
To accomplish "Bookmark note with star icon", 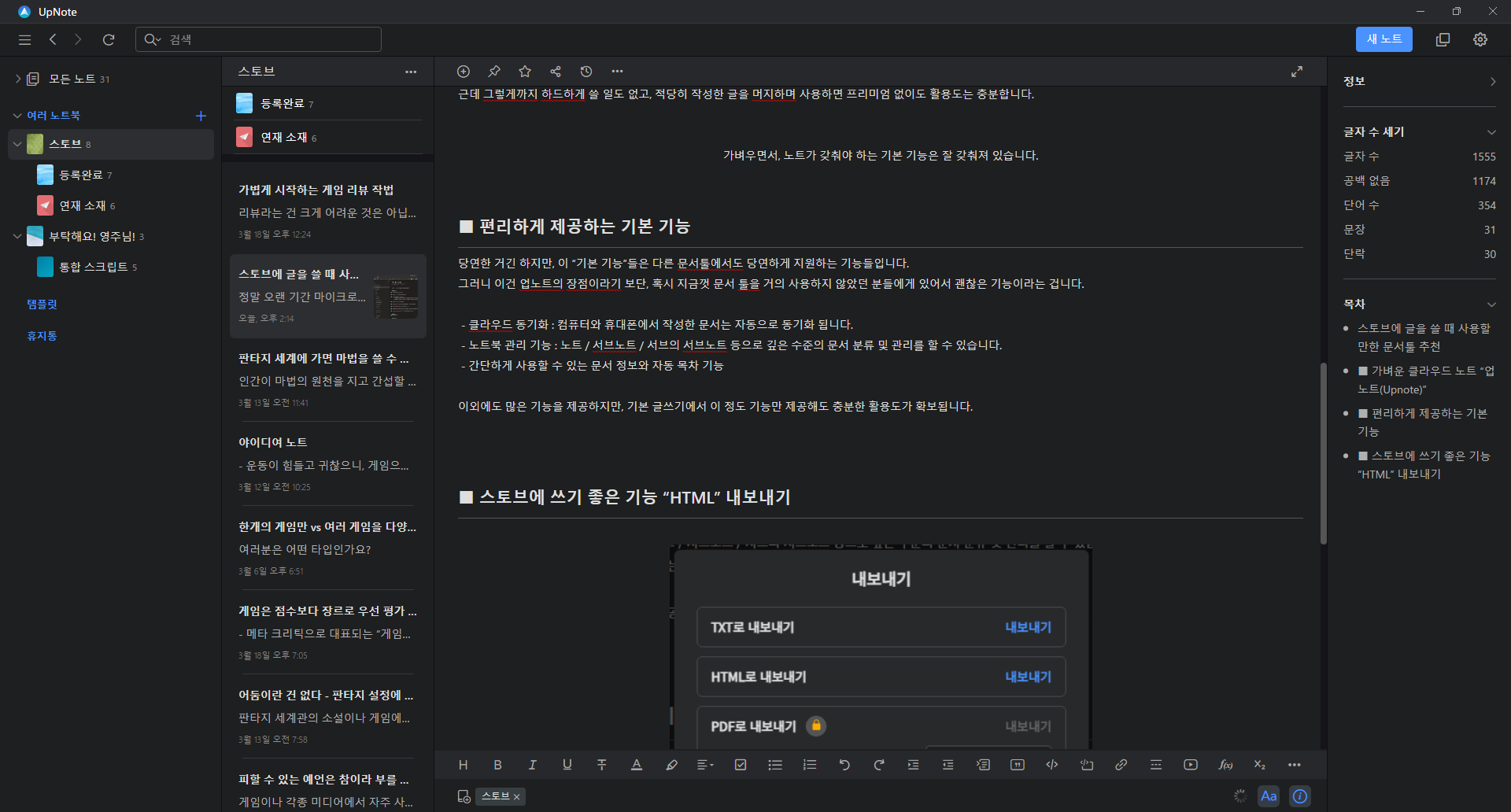I will 525,72.
